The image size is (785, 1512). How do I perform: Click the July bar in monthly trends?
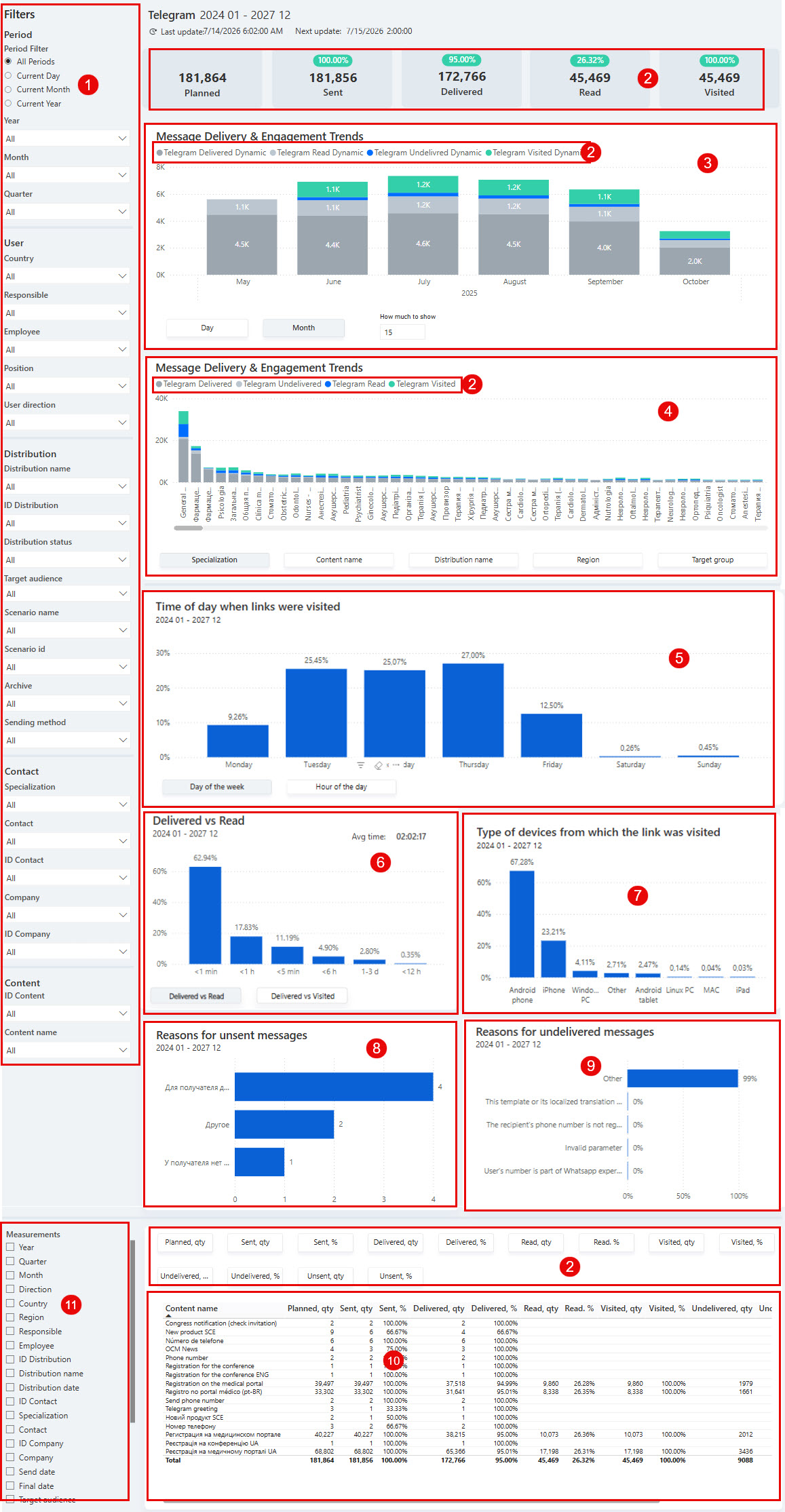[423, 225]
